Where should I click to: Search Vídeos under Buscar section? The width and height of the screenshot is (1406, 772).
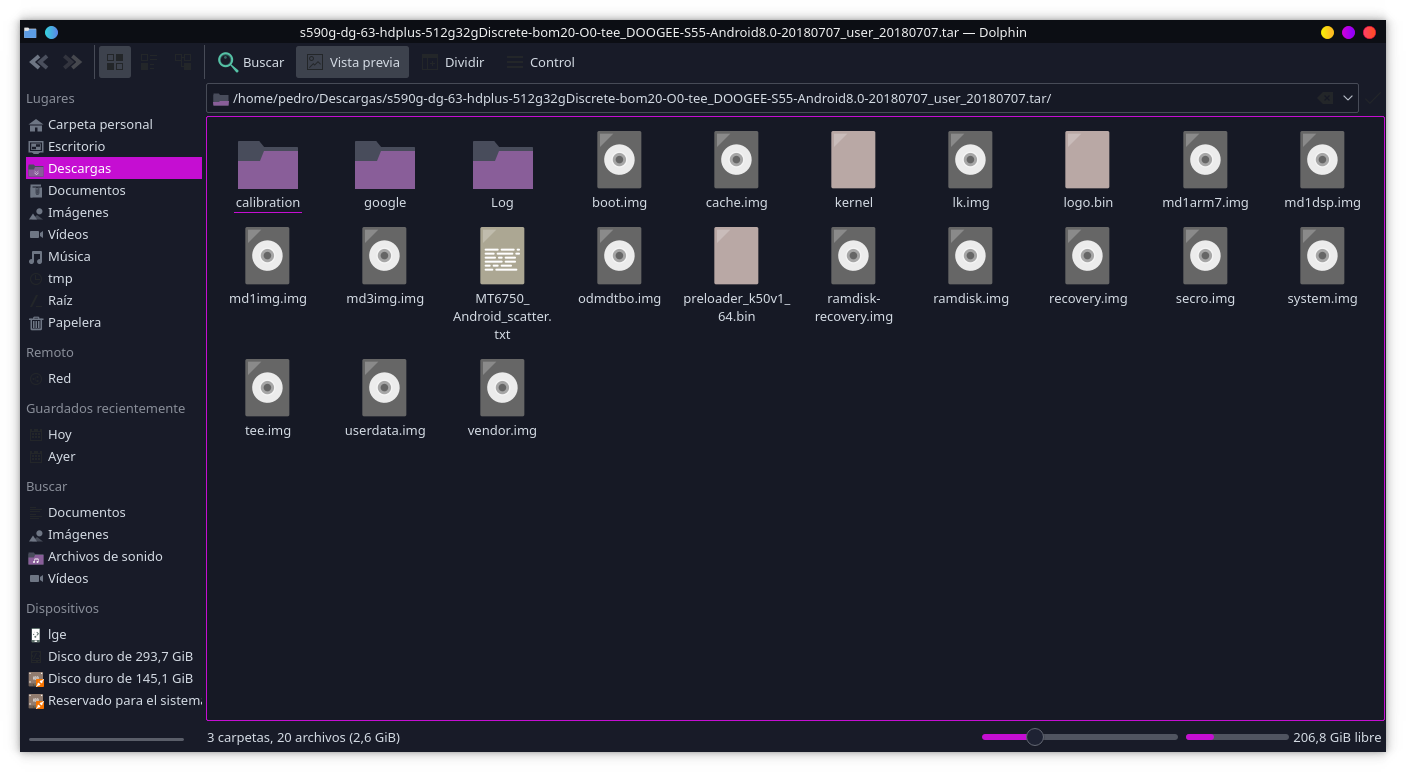[114, 579]
